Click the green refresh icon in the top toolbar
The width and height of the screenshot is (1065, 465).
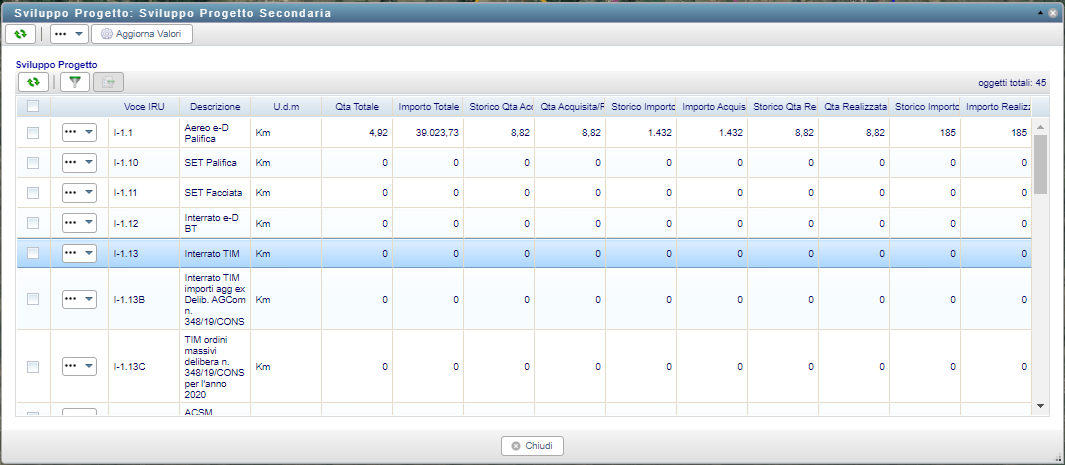tap(20, 34)
